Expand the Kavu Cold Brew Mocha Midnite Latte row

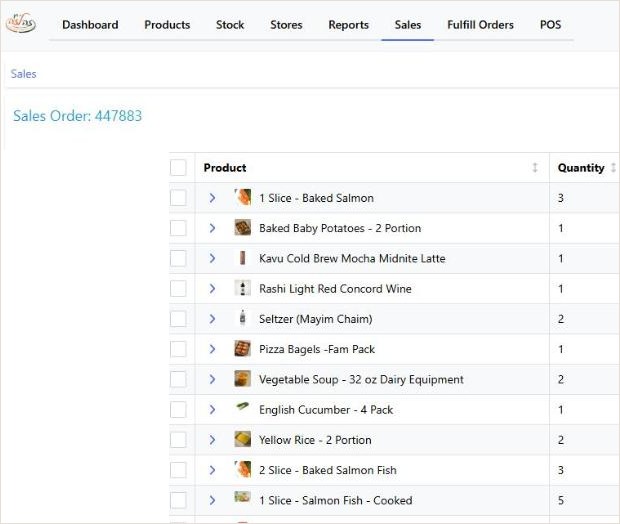212,258
